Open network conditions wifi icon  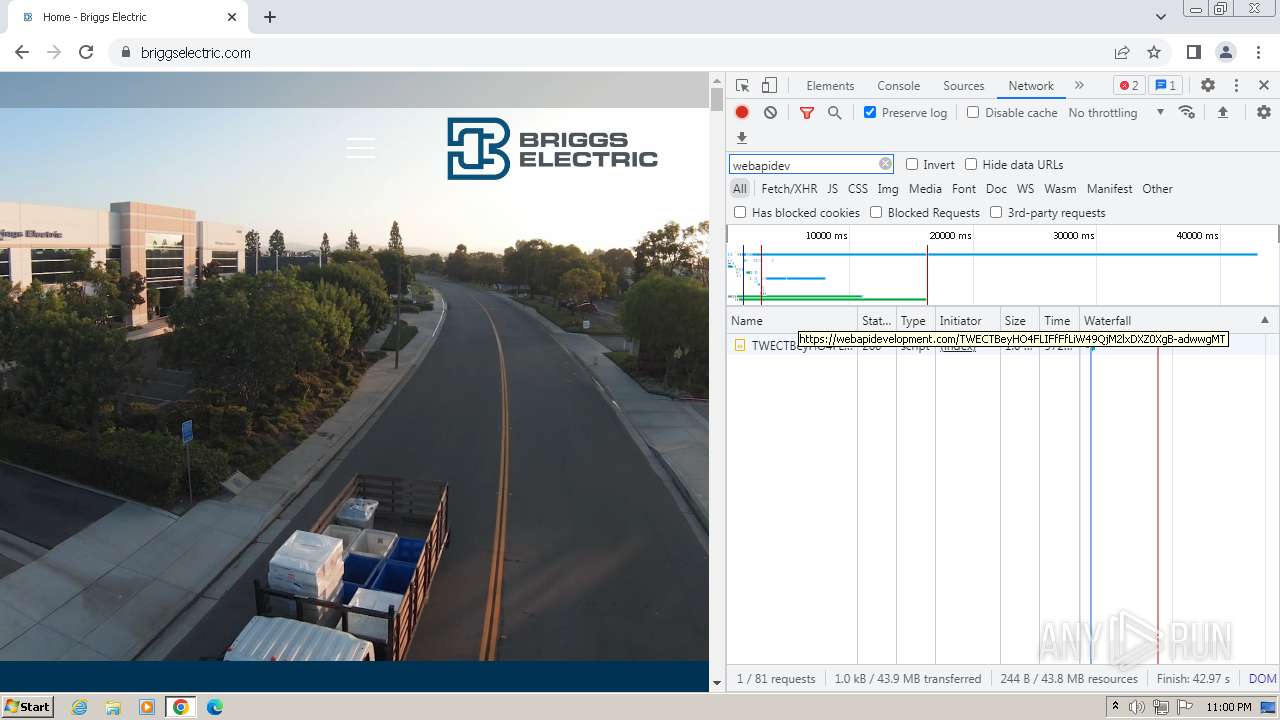pos(1187,113)
